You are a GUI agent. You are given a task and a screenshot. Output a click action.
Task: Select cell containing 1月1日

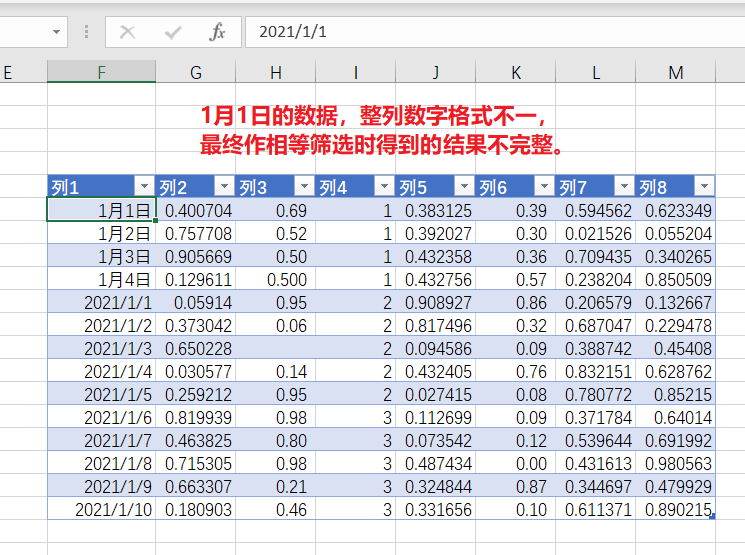click(101, 210)
